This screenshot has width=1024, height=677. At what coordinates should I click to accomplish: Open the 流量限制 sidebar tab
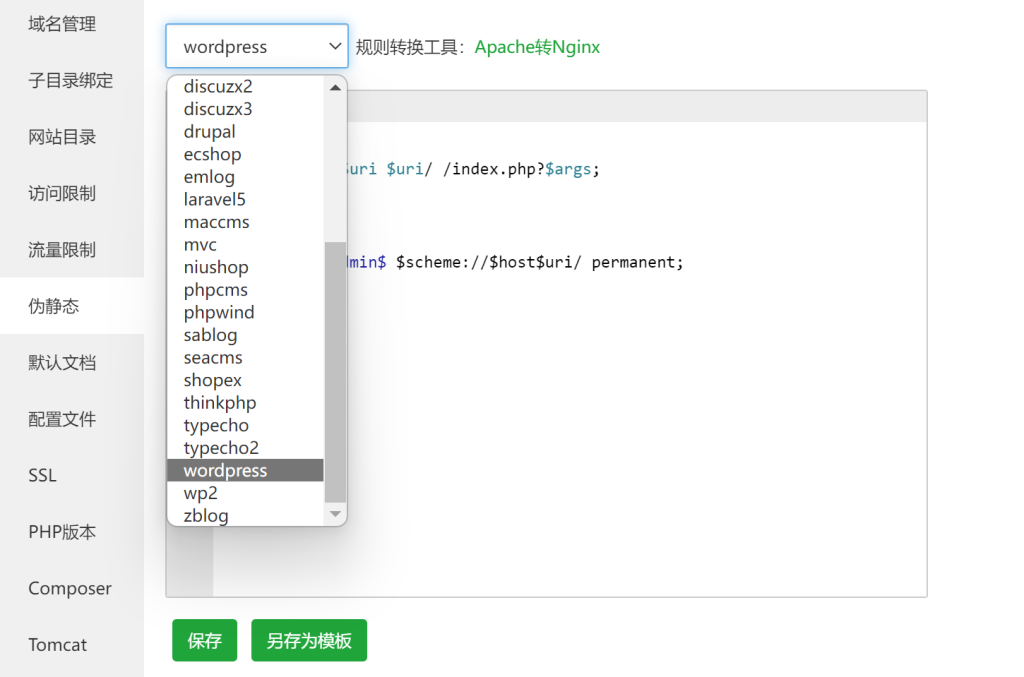[x=62, y=250]
